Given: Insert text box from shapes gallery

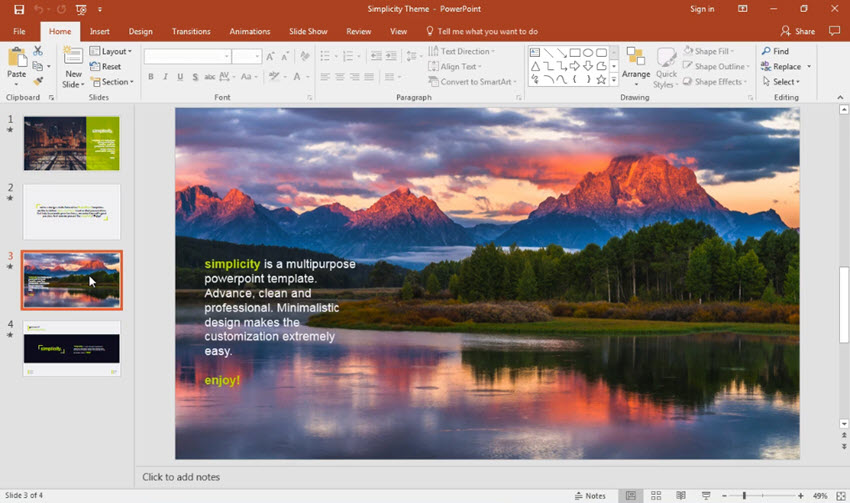Looking at the screenshot, I should pos(535,53).
